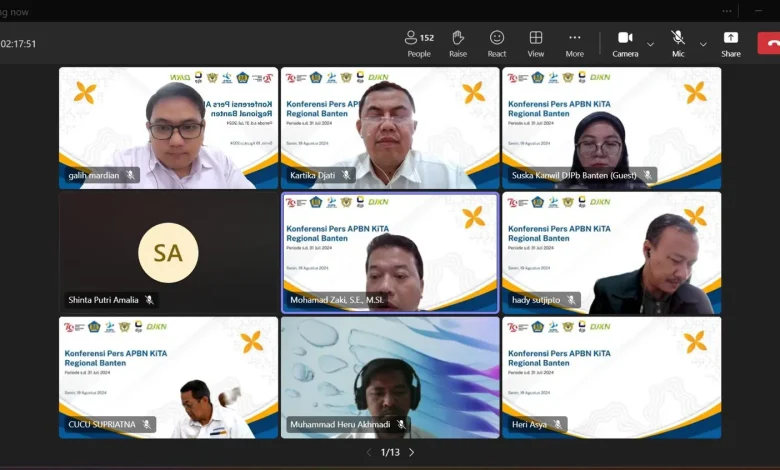
Task: Open the React emoji menu
Action: 497,43
